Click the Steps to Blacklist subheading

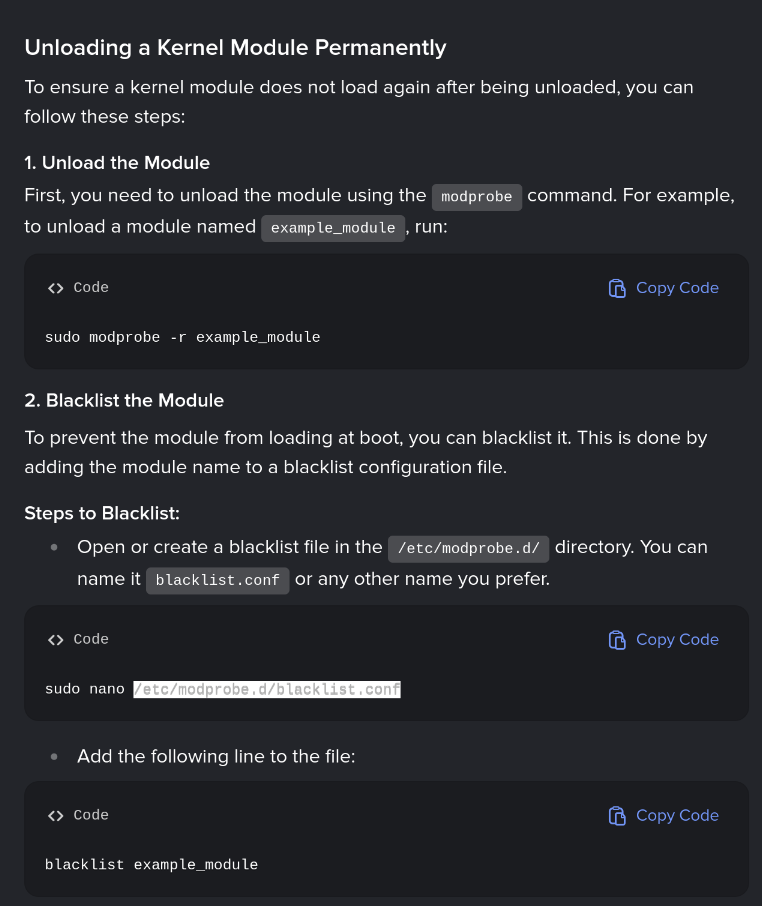[102, 513]
